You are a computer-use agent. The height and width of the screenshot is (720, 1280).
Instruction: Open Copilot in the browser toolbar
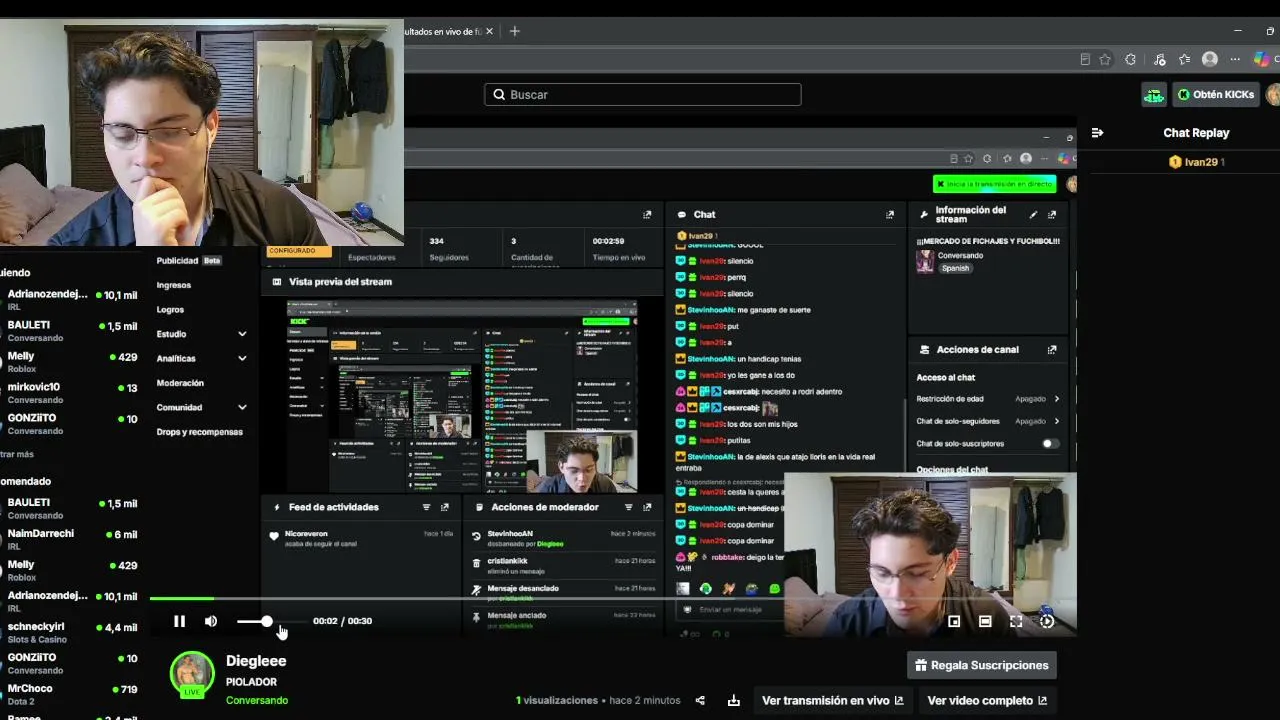pos(1262,60)
